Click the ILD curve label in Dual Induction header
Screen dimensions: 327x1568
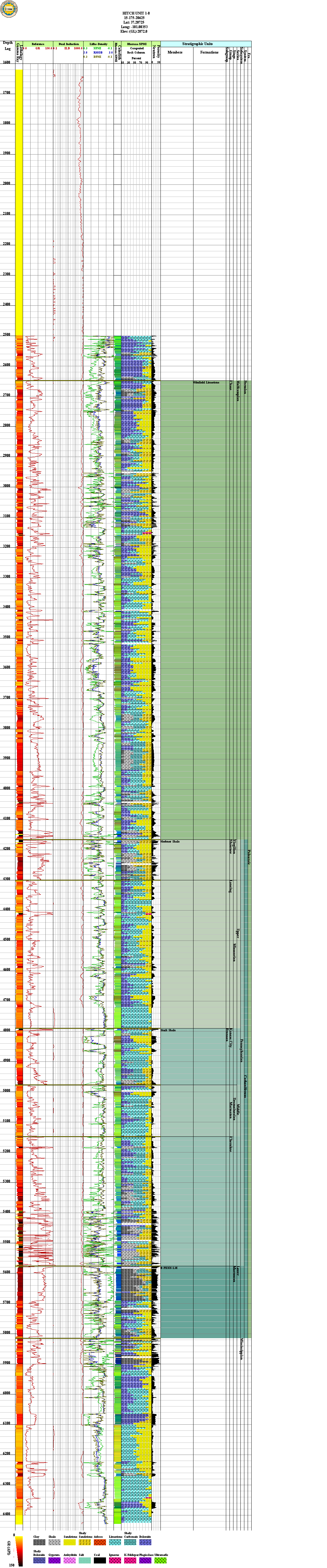[x=67, y=49]
